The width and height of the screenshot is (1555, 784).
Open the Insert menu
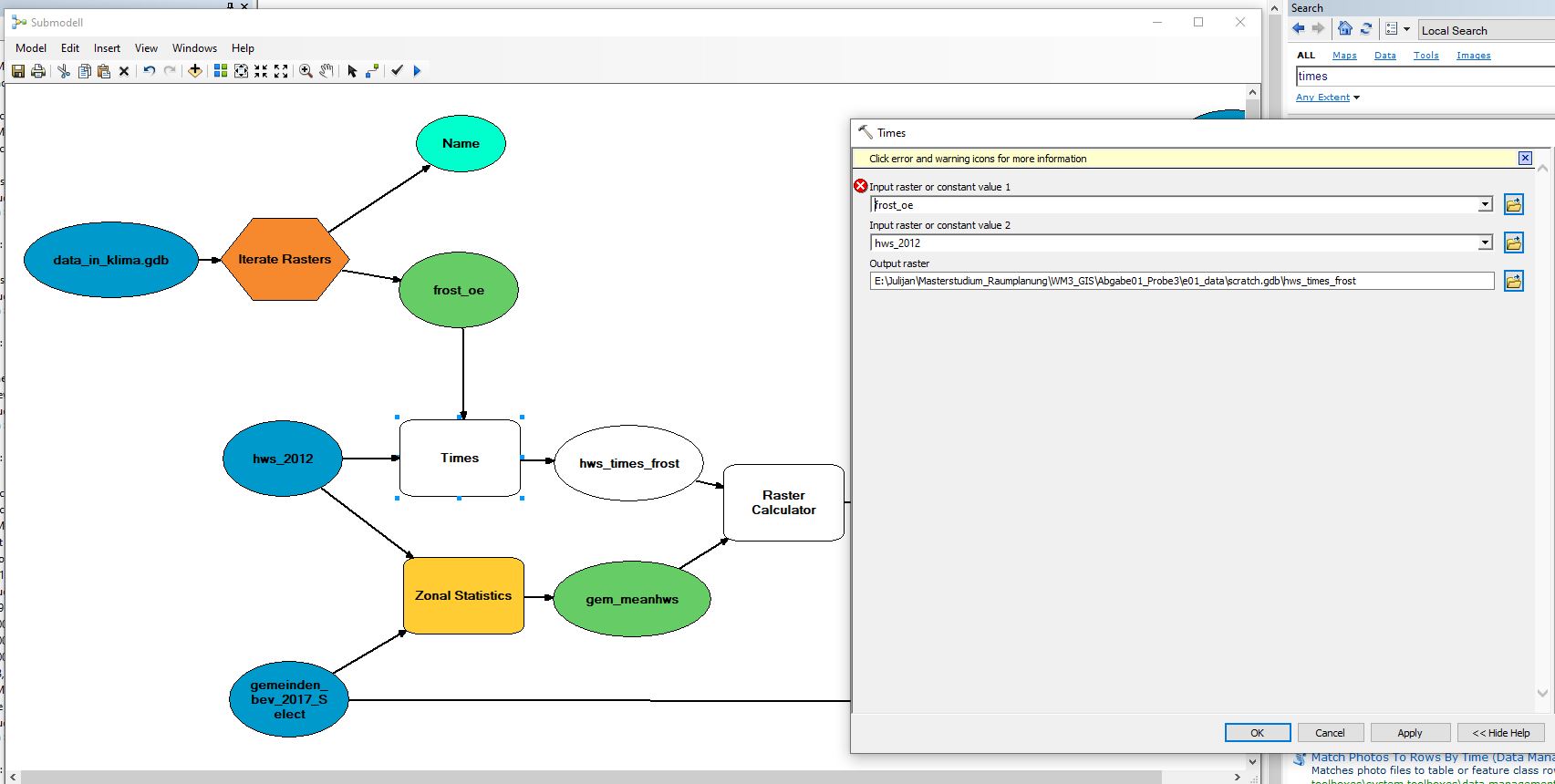pyautogui.click(x=107, y=48)
